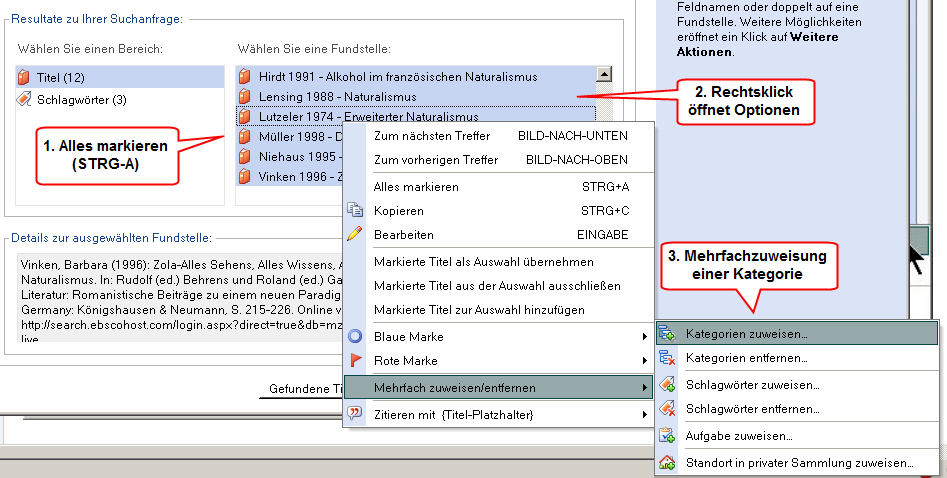The width and height of the screenshot is (947, 478).
Task: Click tag icon next to Schlagwörter (3)
Action: 24,99
